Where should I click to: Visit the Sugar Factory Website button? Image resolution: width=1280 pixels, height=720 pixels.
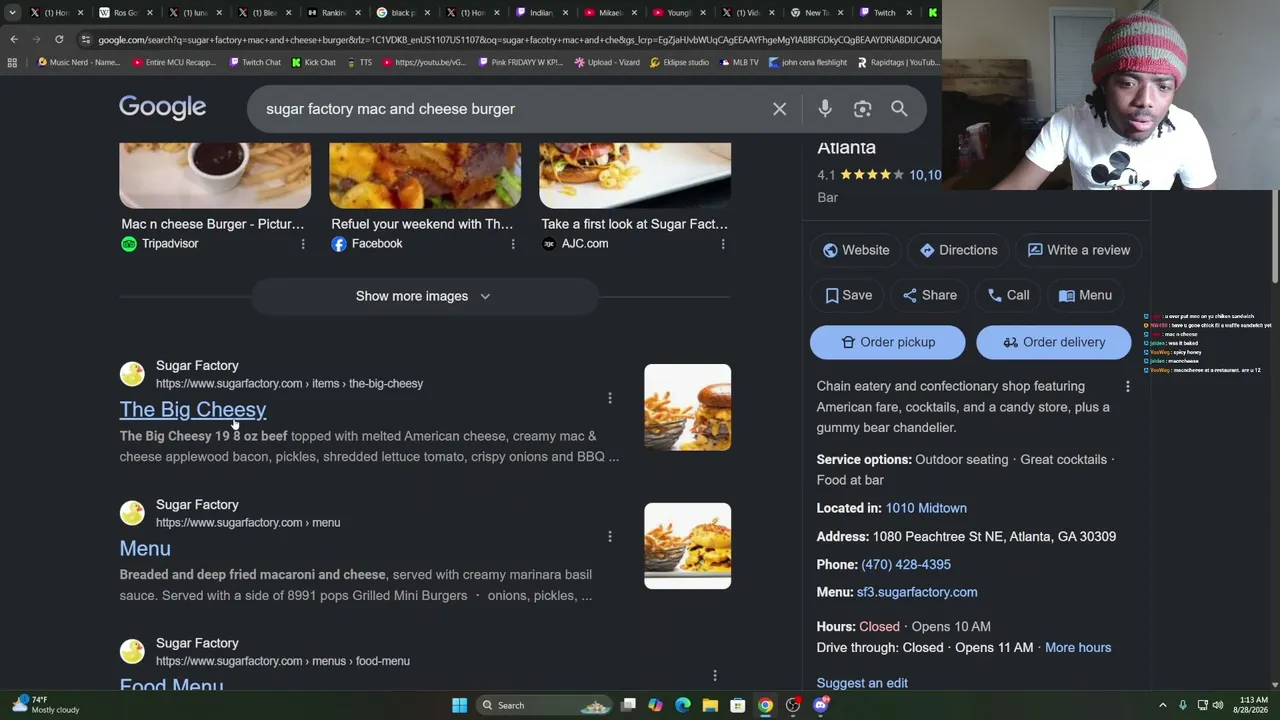(856, 250)
